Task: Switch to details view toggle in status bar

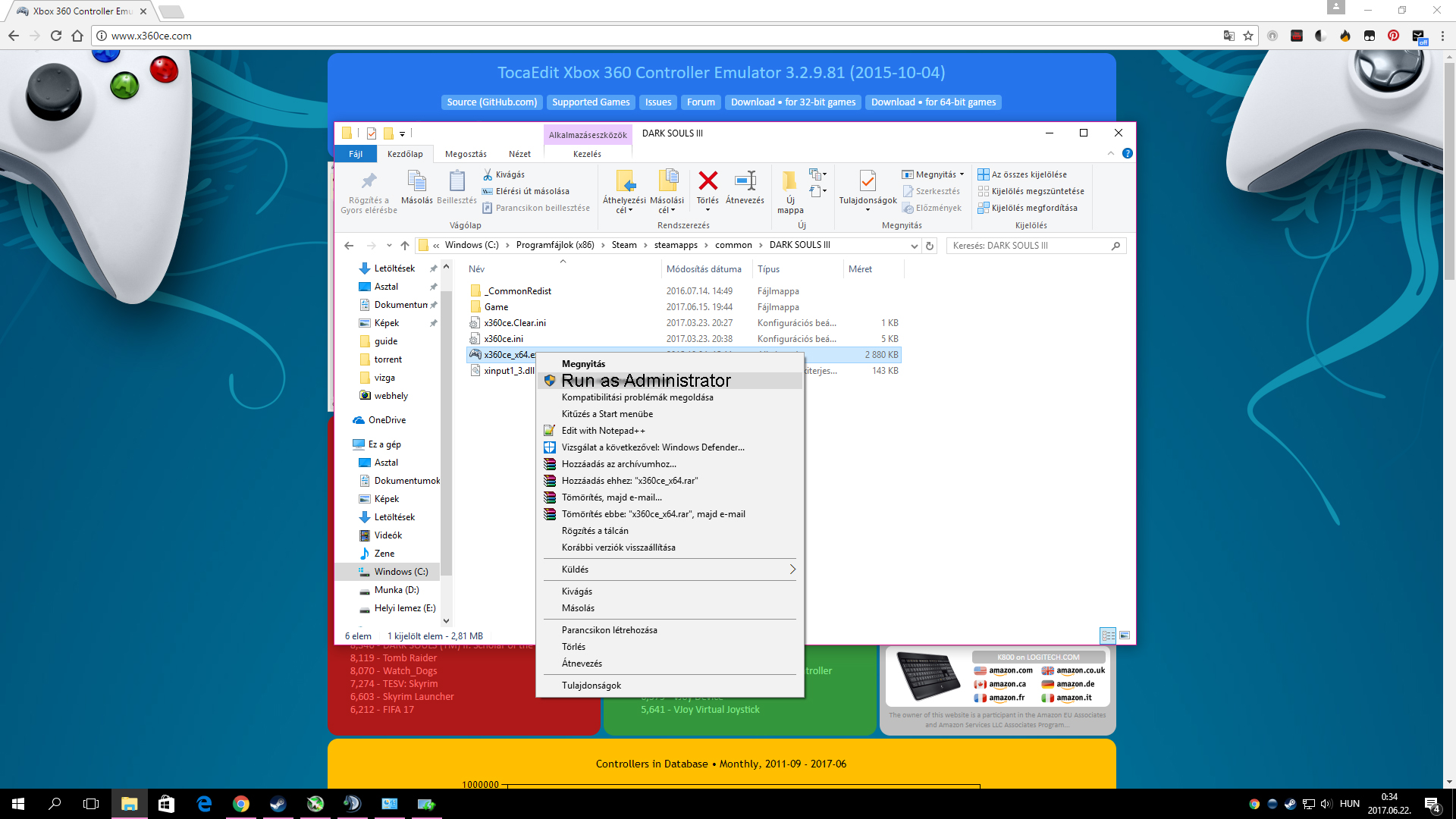Action: coord(1108,635)
